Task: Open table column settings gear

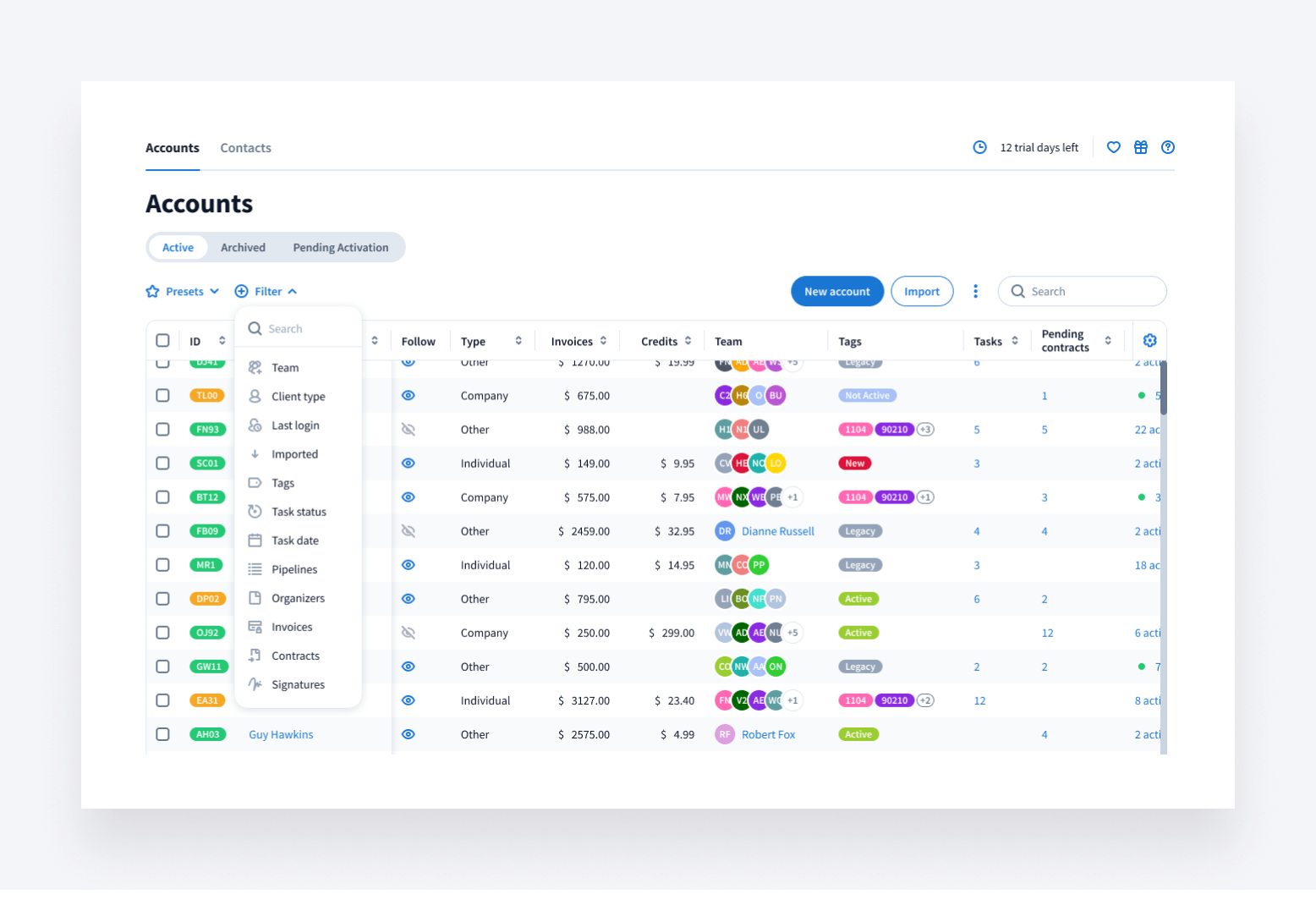Action: tap(1149, 341)
